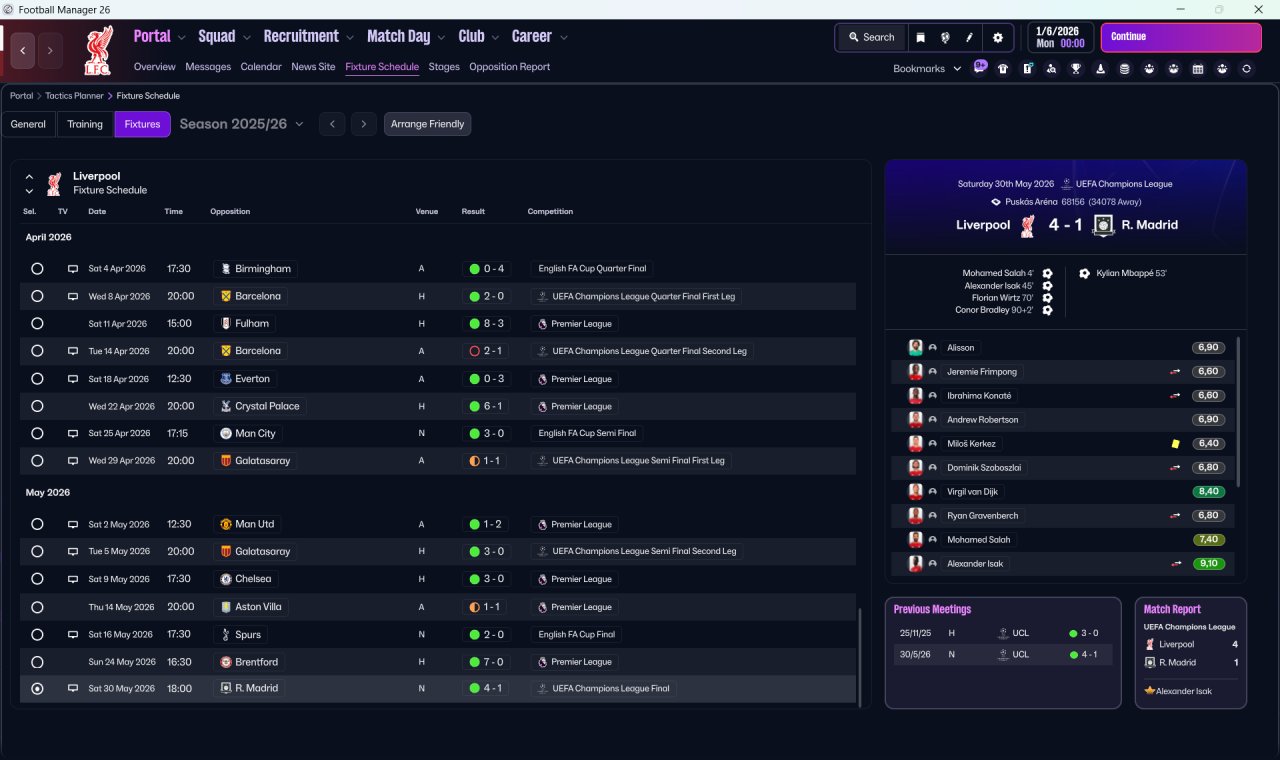Click the TV icon on the Birmingham fixture row
This screenshot has width=1280, height=760.
(x=72, y=269)
